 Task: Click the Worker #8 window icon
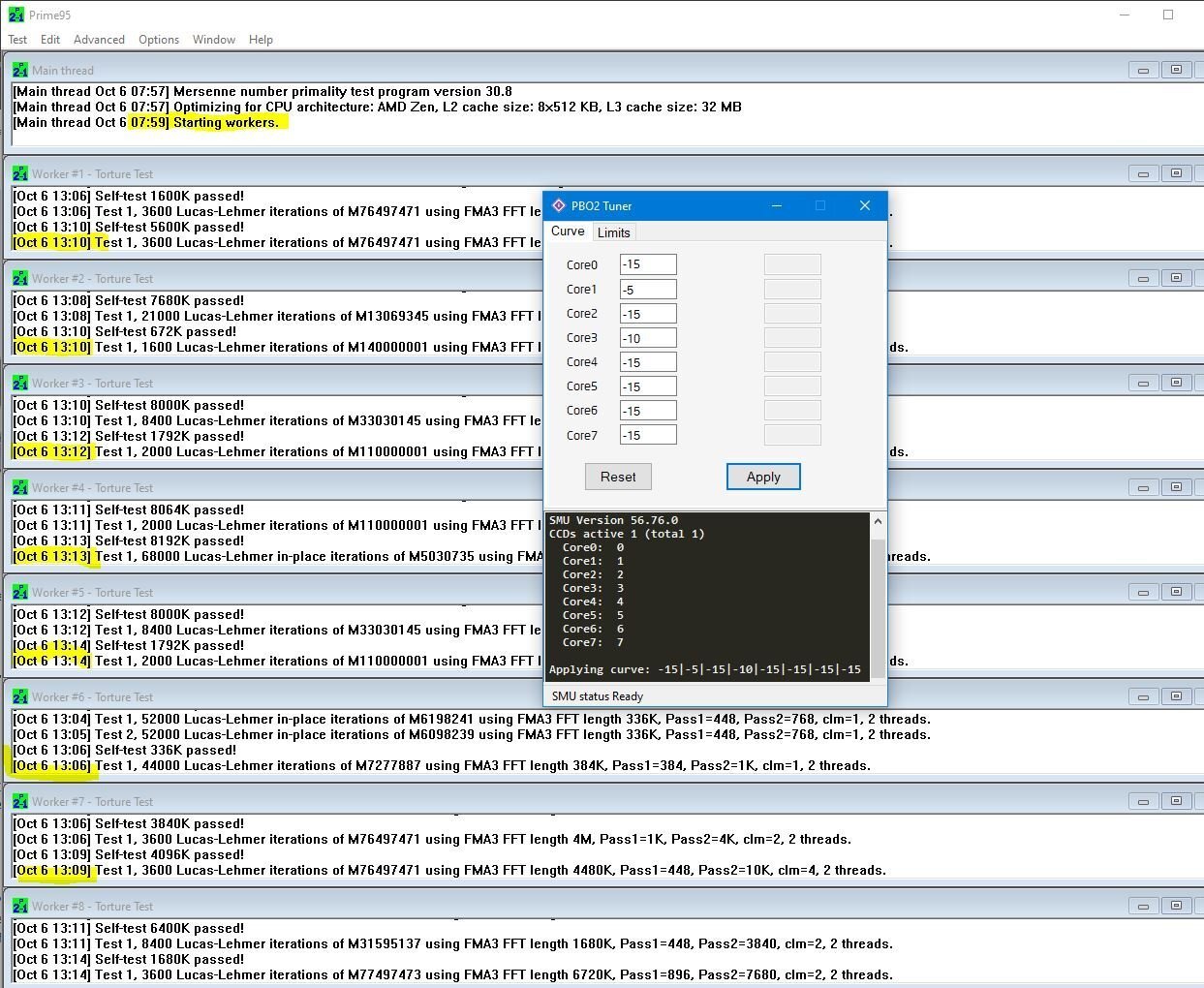tap(20, 906)
